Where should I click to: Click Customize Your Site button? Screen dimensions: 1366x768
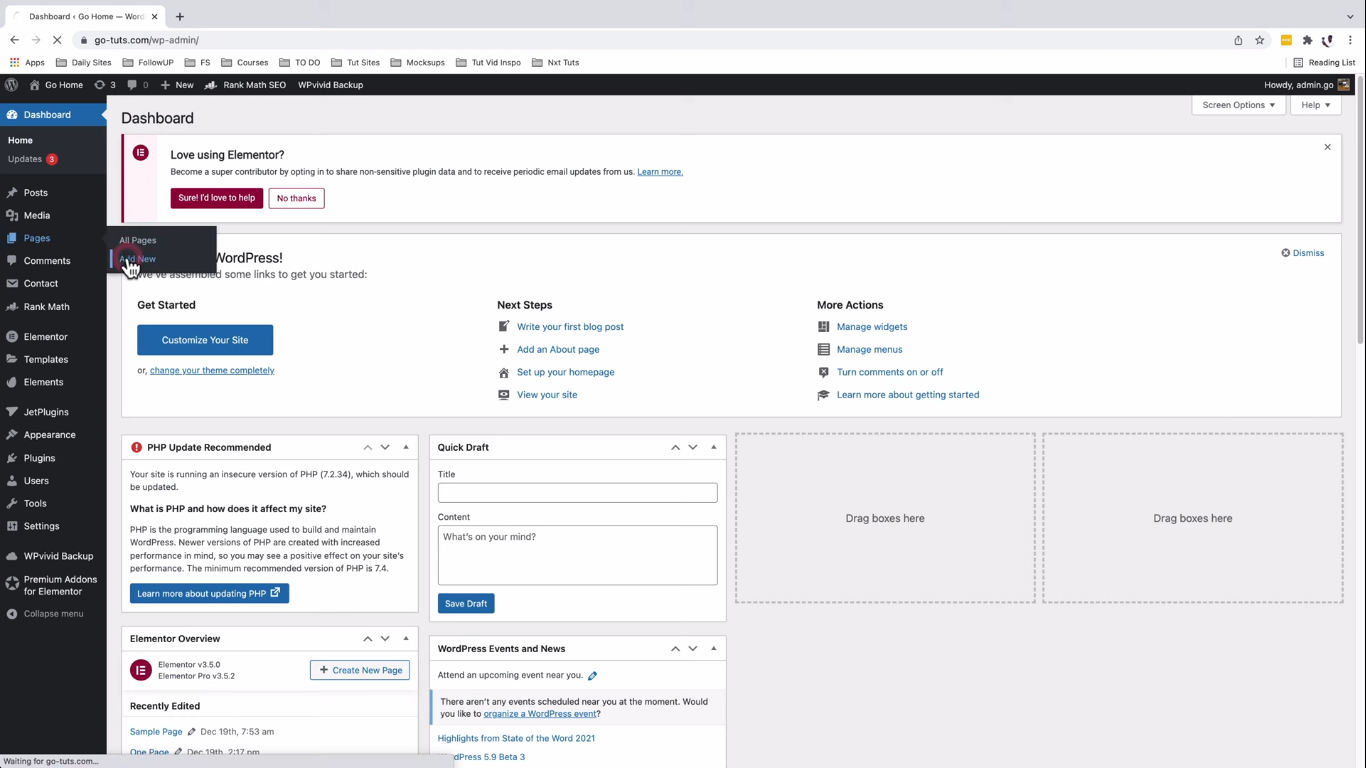point(205,340)
